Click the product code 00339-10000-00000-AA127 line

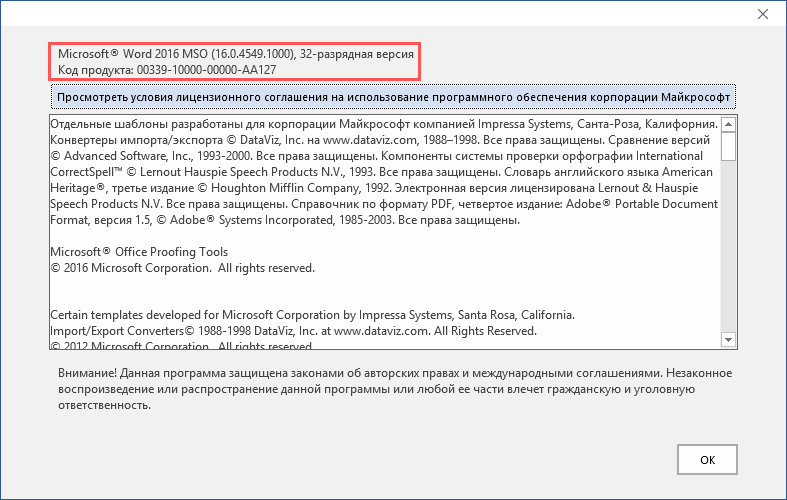pos(167,70)
